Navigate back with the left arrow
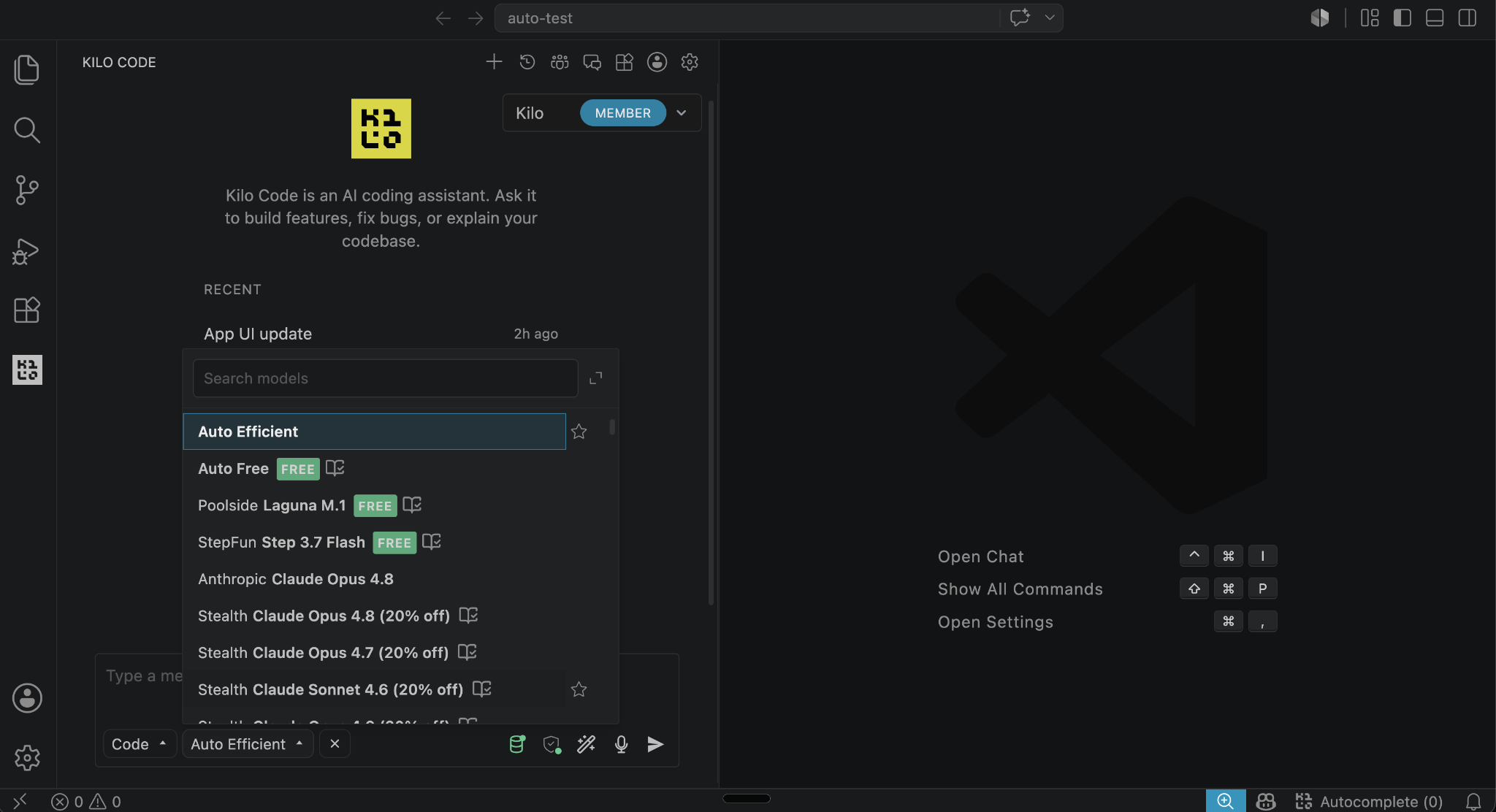 click(x=443, y=18)
